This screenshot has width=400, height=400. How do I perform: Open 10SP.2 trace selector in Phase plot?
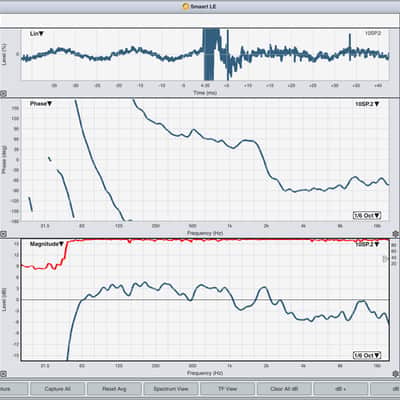coord(367,104)
